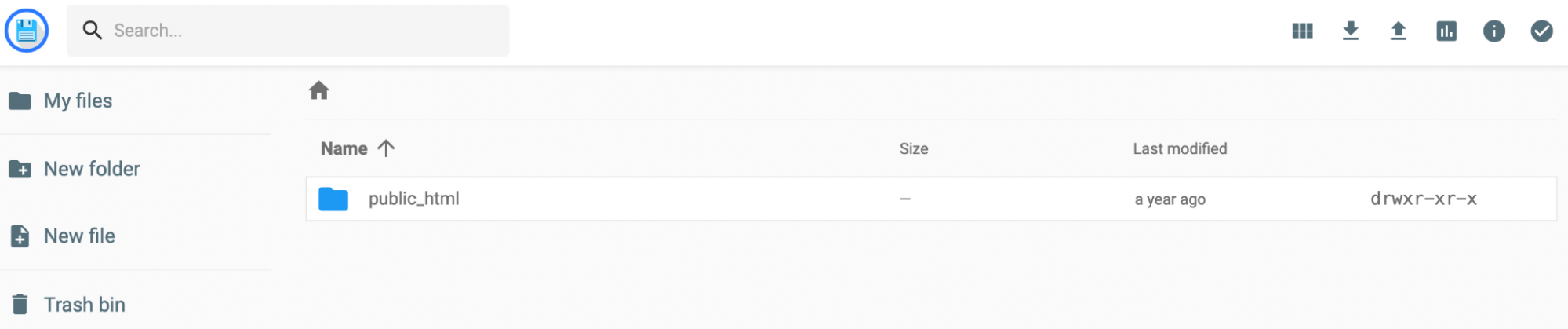1568x329 pixels.
Task: Create a New file from sidebar
Action: point(79,236)
